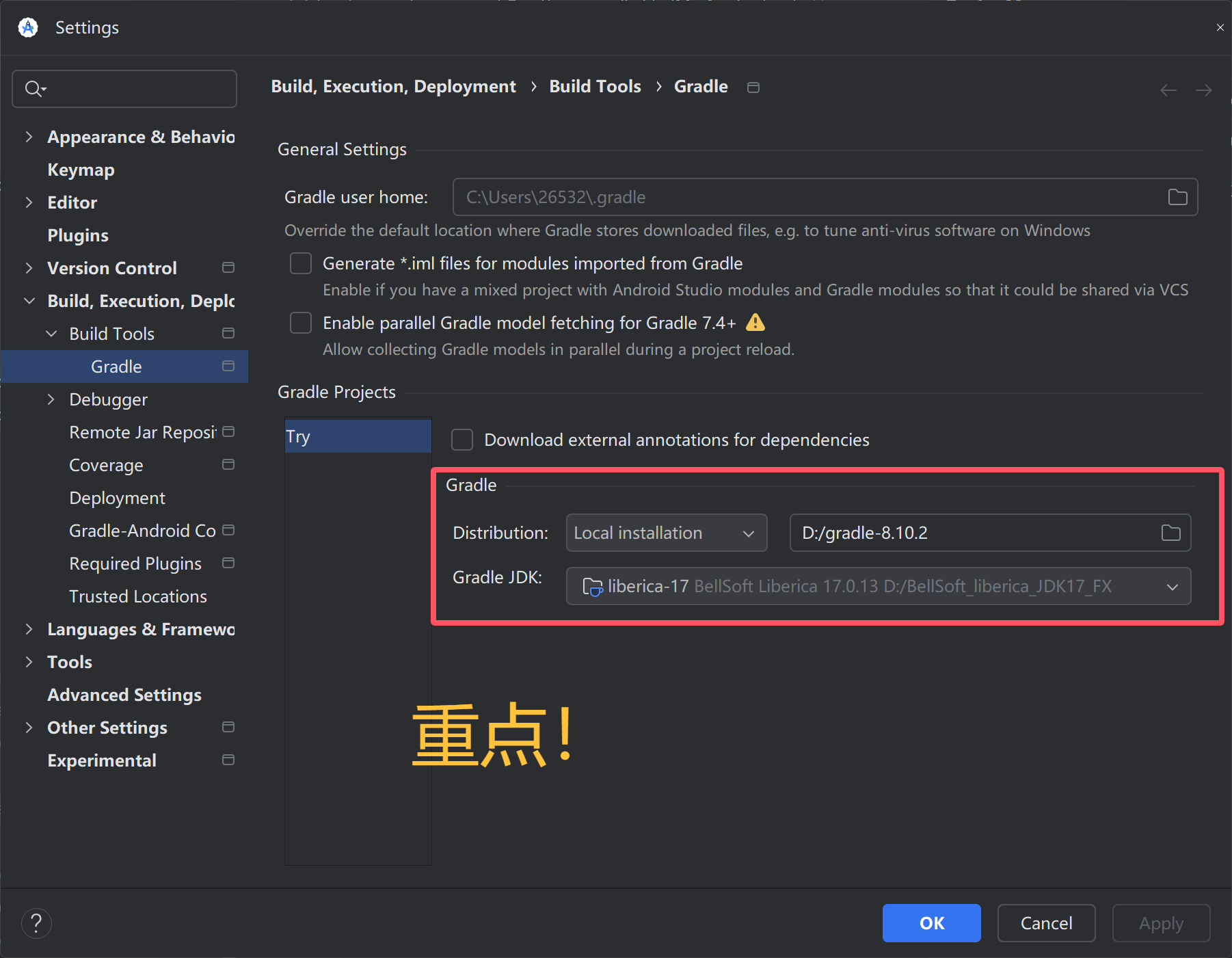Expand the Debugger node
The width and height of the screenshot is (1232, 958).
pyautogui.click(x=51, y=399)
